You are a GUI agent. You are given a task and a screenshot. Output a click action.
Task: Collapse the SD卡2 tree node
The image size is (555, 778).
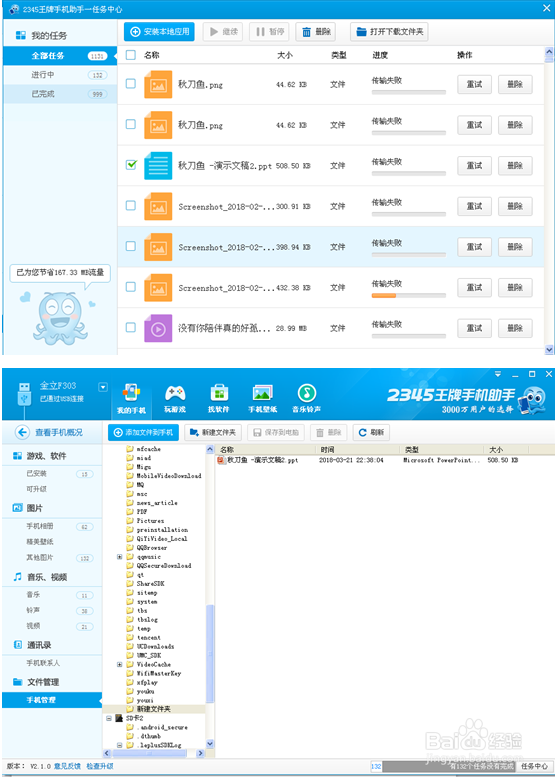pos(109,718)
